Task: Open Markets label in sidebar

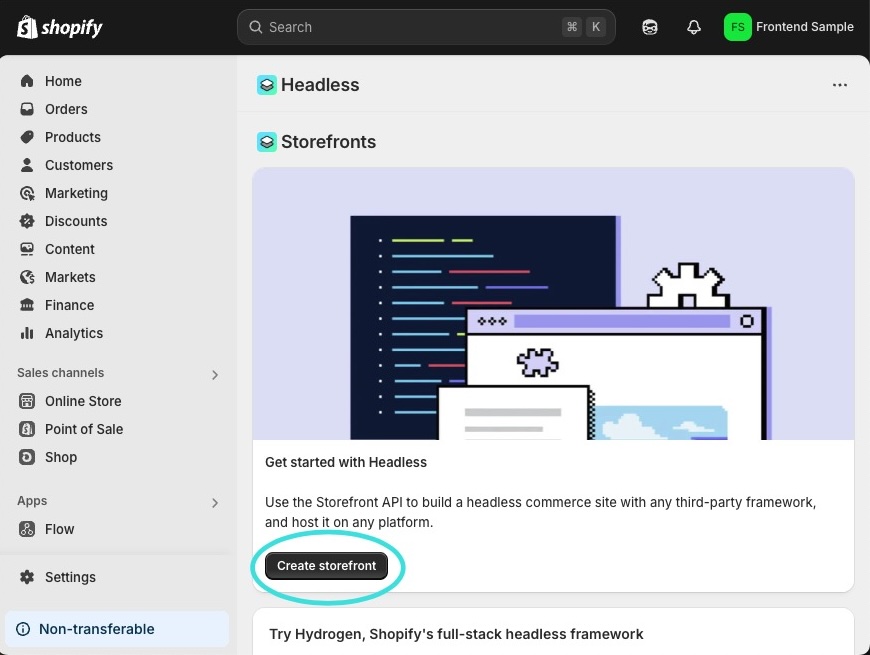Action: pos(70,277)
